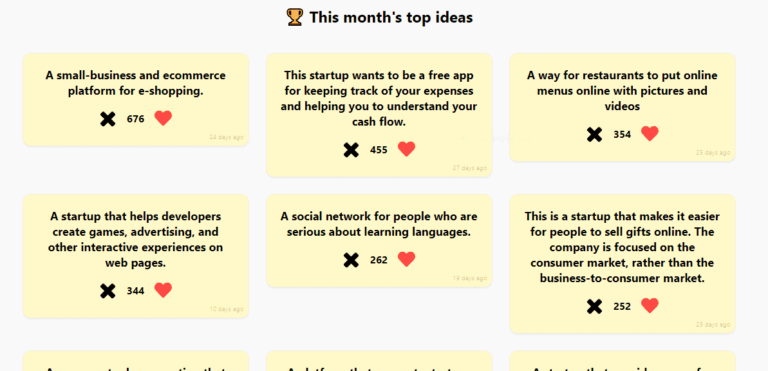Open the e-shopping platform idea card text
768x371 pixels.
pyautogui.click(x=136, y=83)
